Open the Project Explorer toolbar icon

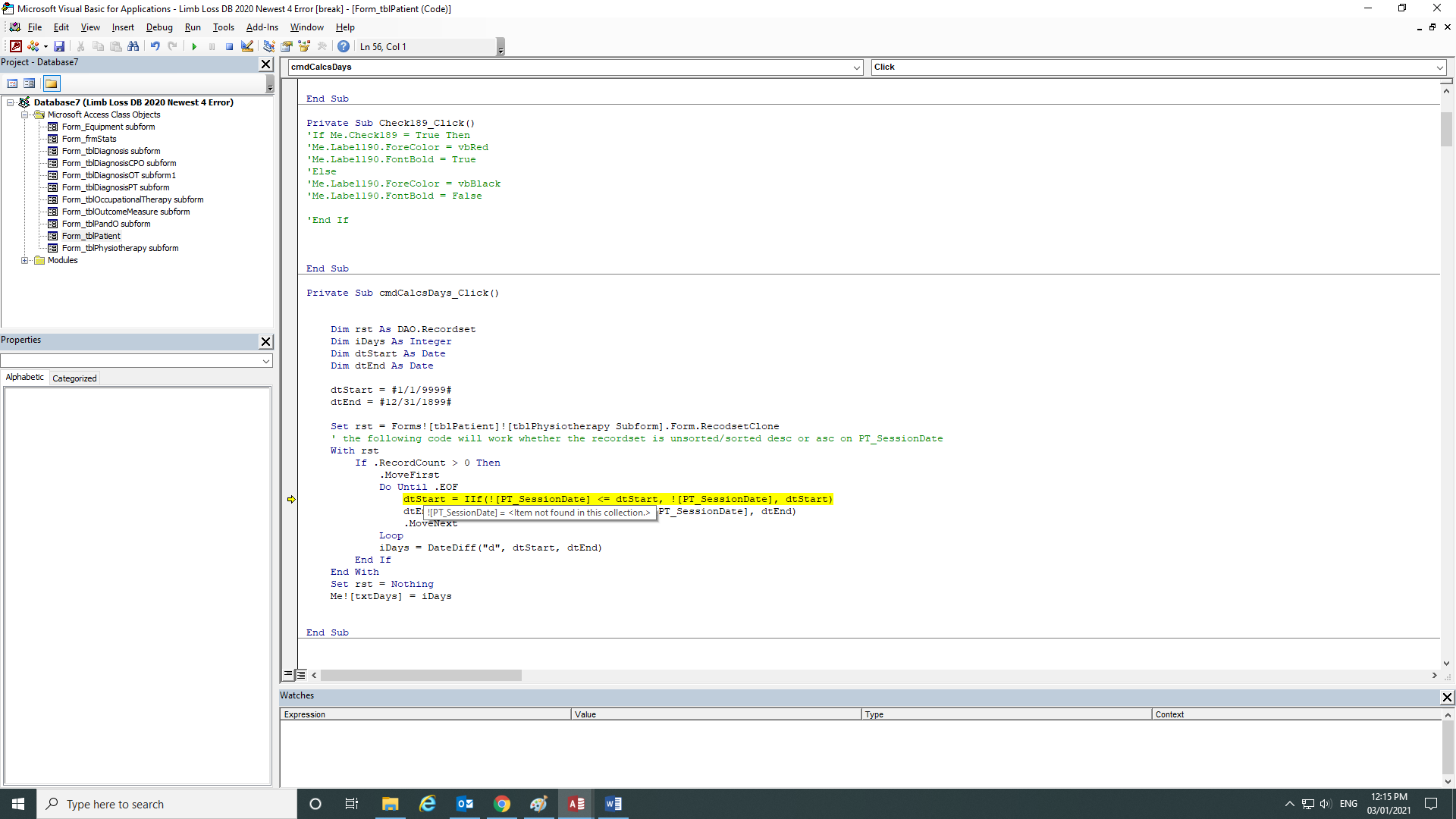click(x=268, y=46)
